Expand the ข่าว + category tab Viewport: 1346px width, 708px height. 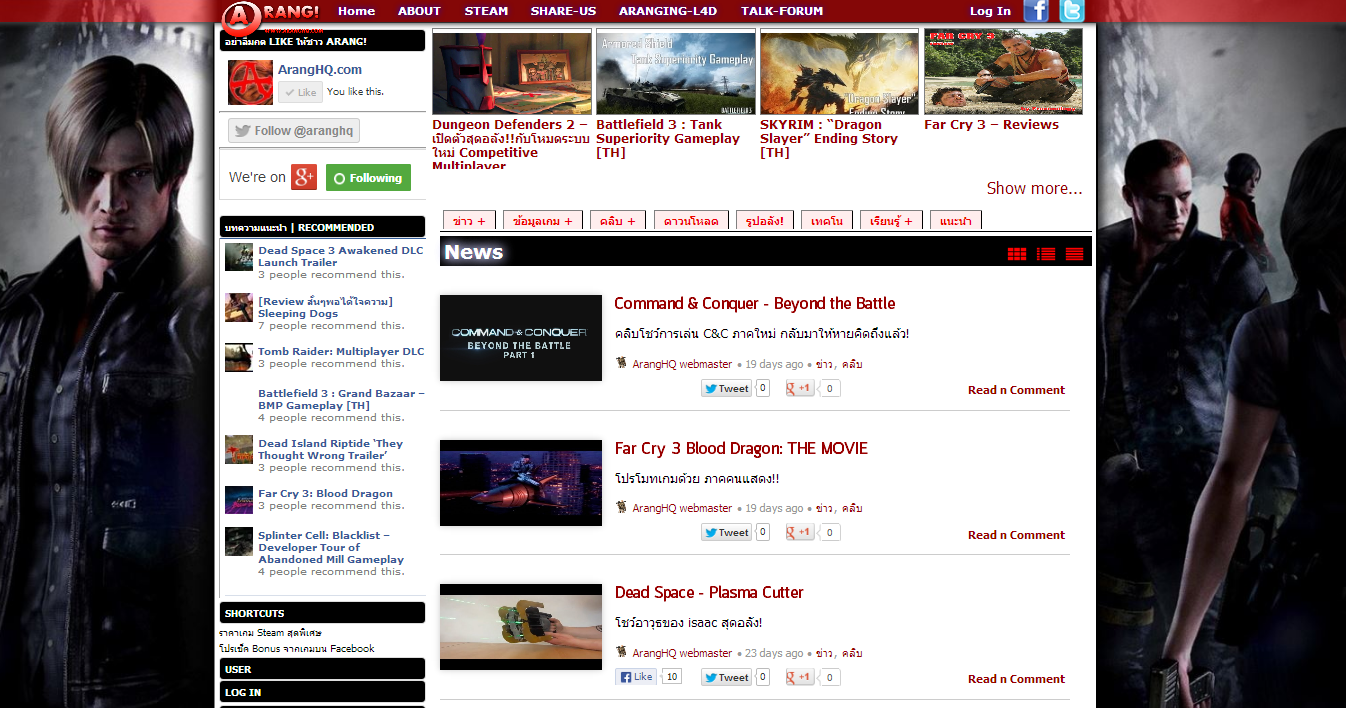469,221
